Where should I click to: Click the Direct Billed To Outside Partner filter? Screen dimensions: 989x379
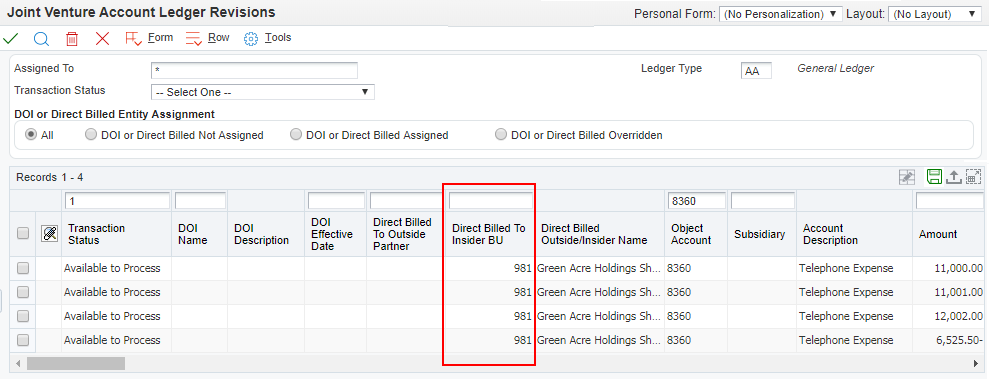pos(406,201)
